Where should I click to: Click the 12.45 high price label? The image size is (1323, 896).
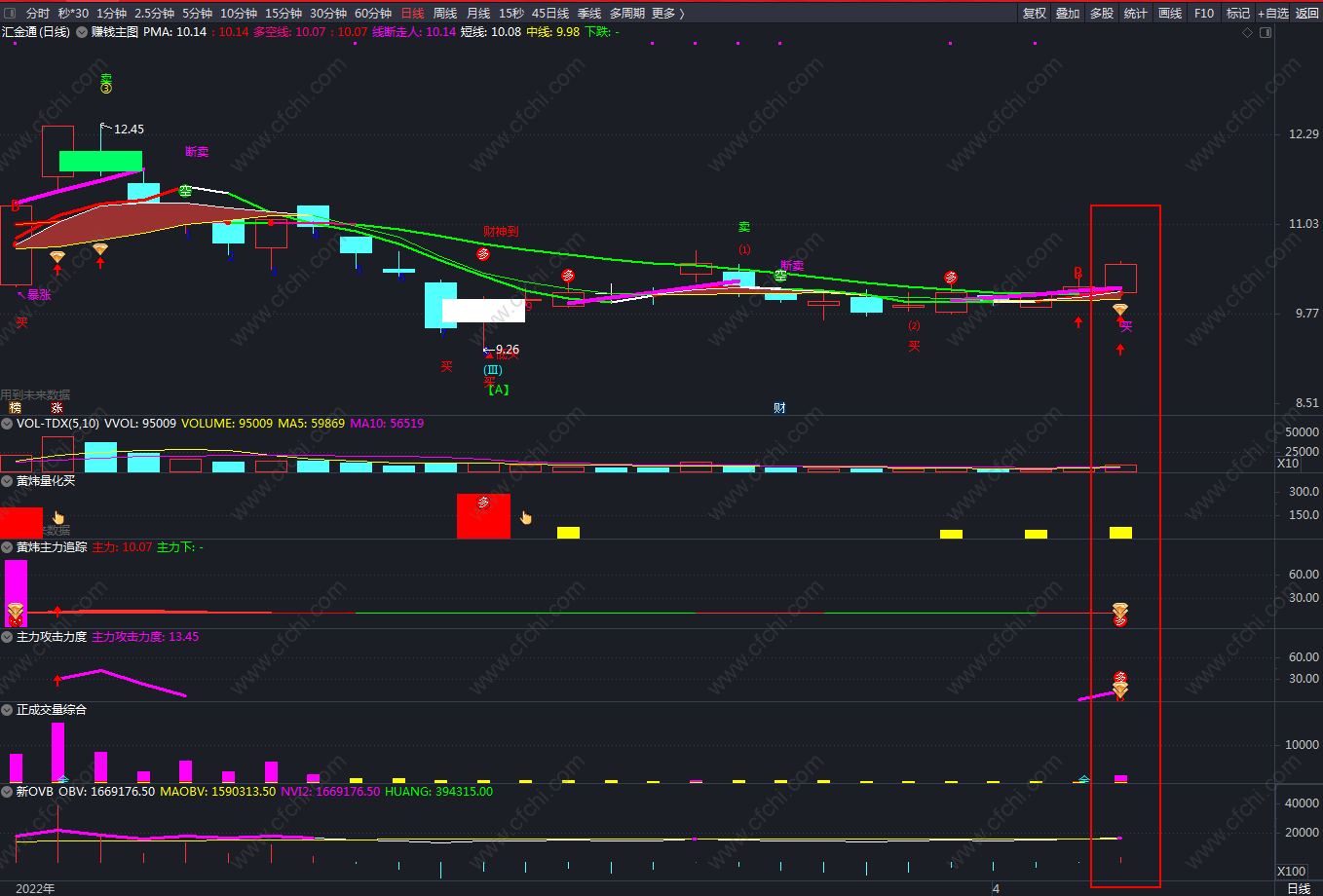129,129
